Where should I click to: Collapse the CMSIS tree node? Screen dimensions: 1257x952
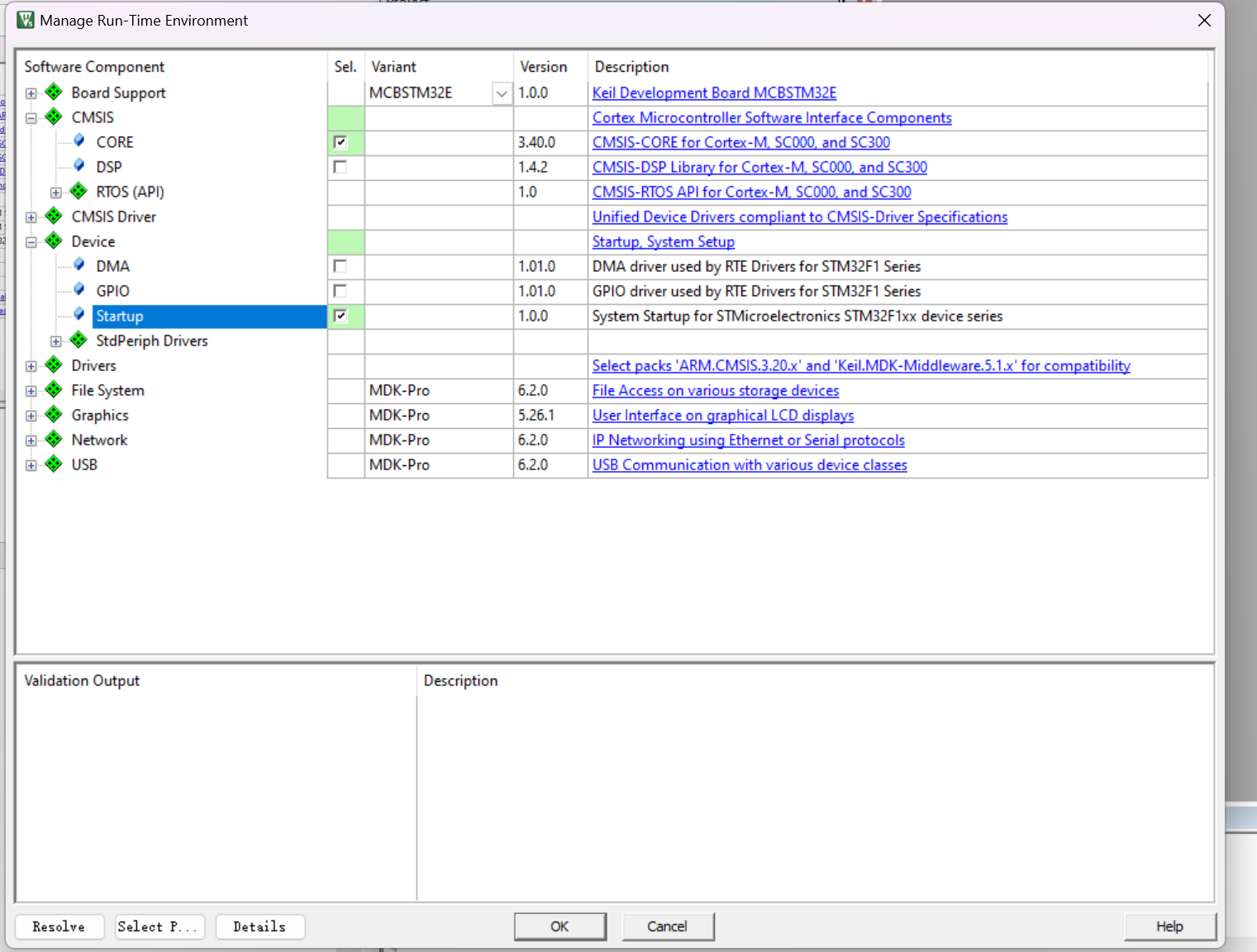pos(31,118)
